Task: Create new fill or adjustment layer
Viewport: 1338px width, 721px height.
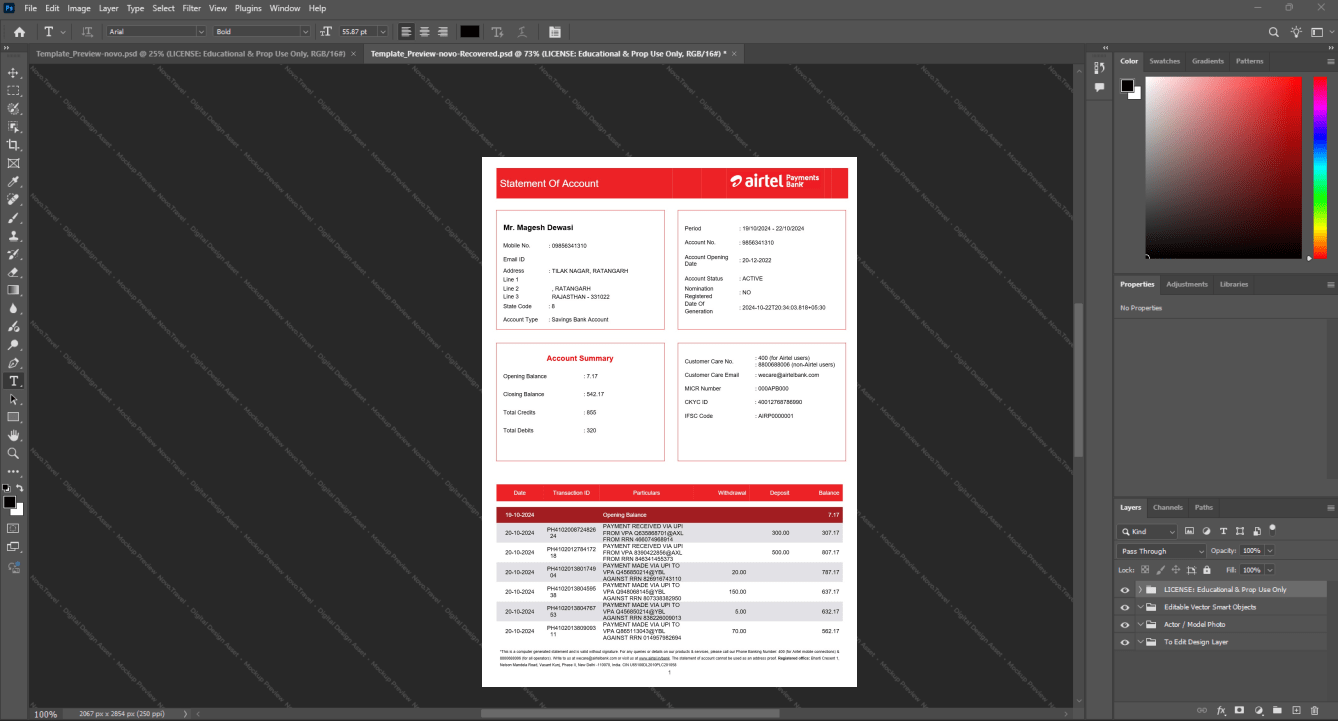Action: click(x=1258, y=710)
